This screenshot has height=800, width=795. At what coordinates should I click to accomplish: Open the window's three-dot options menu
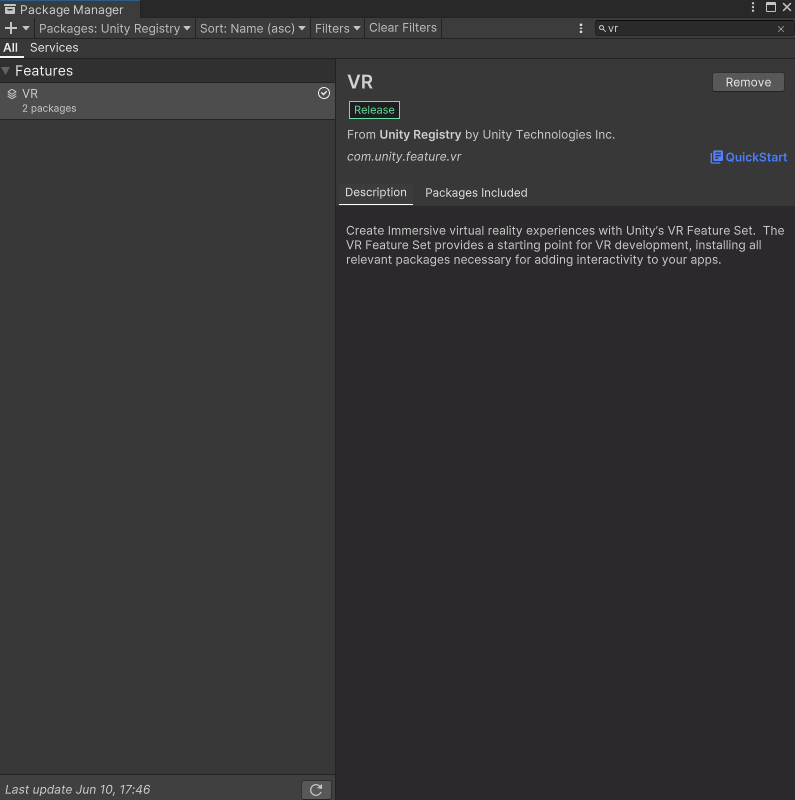click(753, 7)
